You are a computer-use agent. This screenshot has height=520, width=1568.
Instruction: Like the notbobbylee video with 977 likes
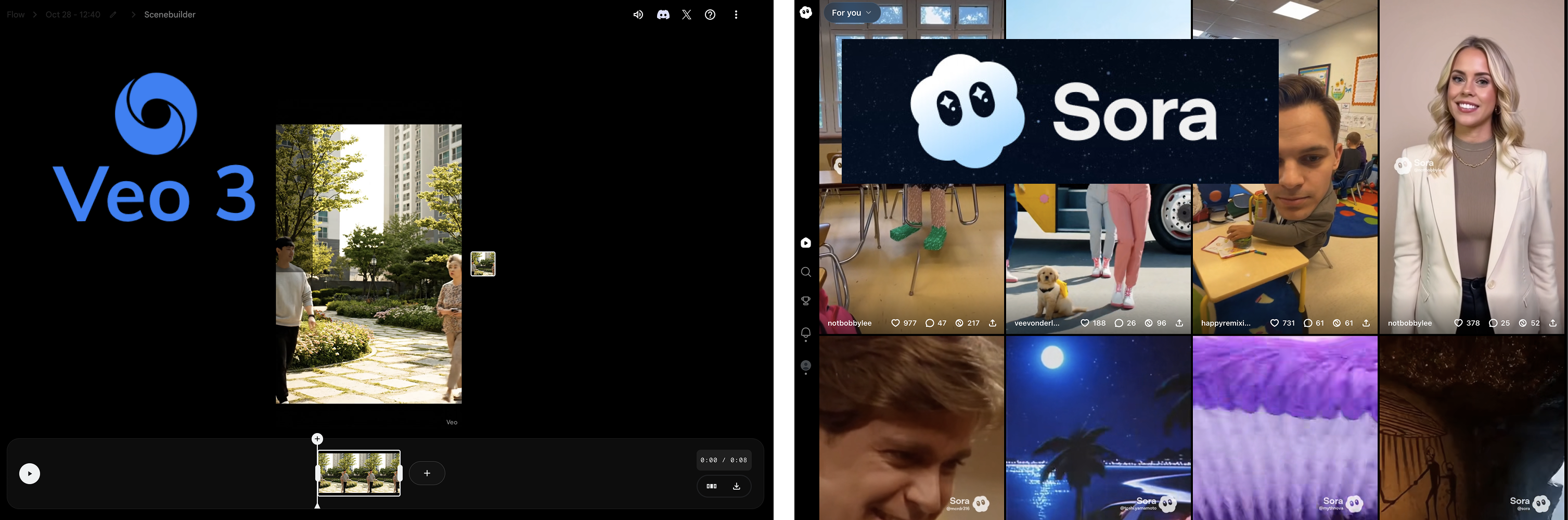coord(895,323)
